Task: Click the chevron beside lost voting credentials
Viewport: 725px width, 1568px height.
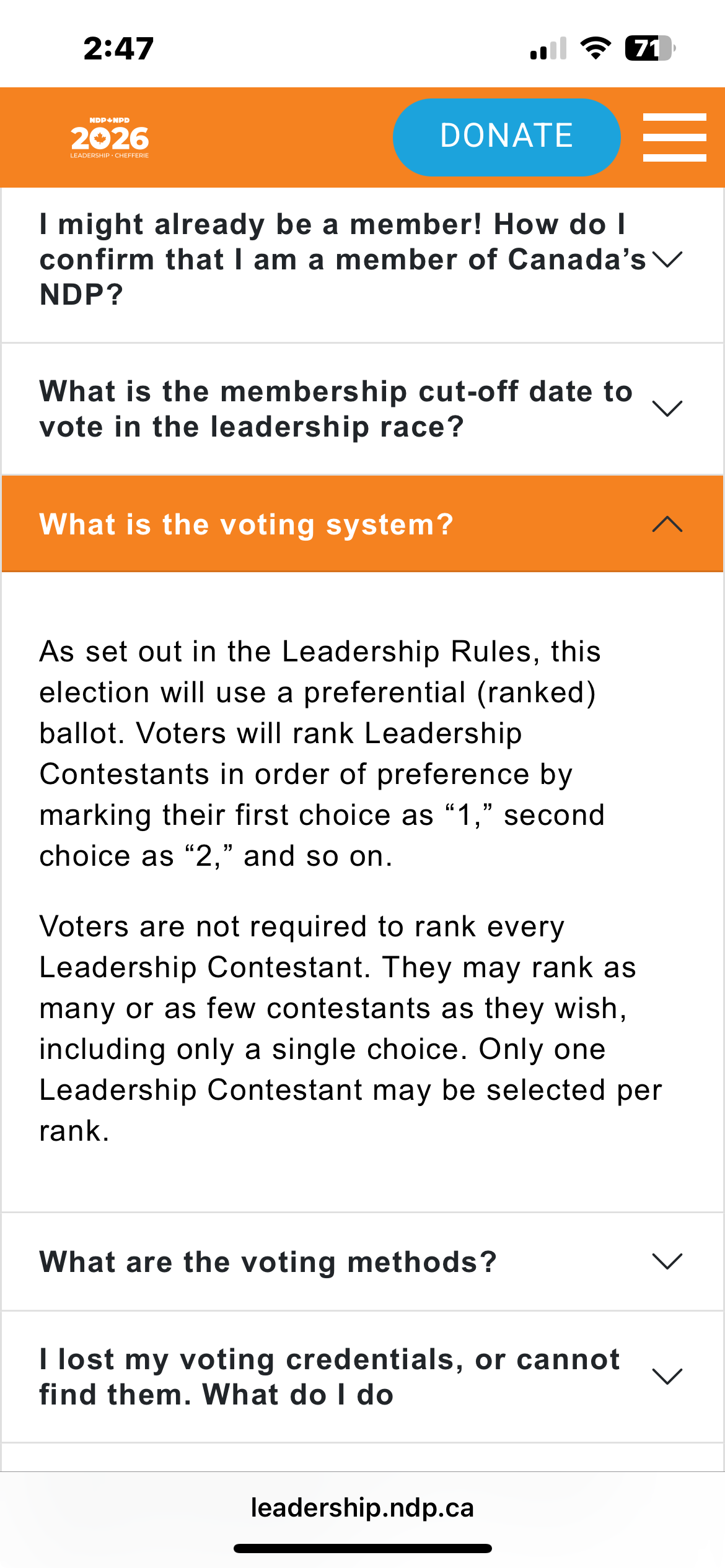Action: 667,1376
